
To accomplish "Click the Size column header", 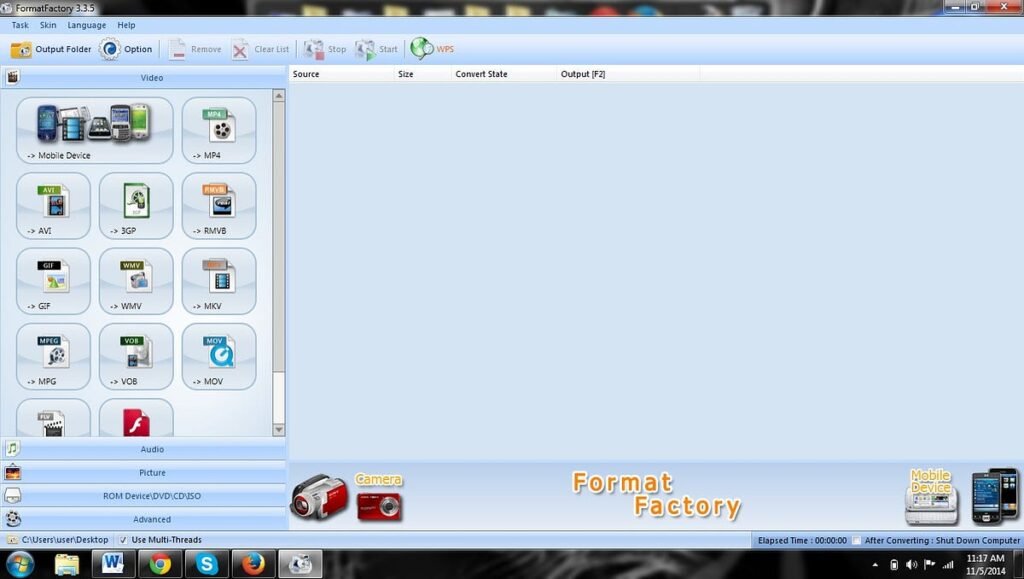I will tap(423, 74).
